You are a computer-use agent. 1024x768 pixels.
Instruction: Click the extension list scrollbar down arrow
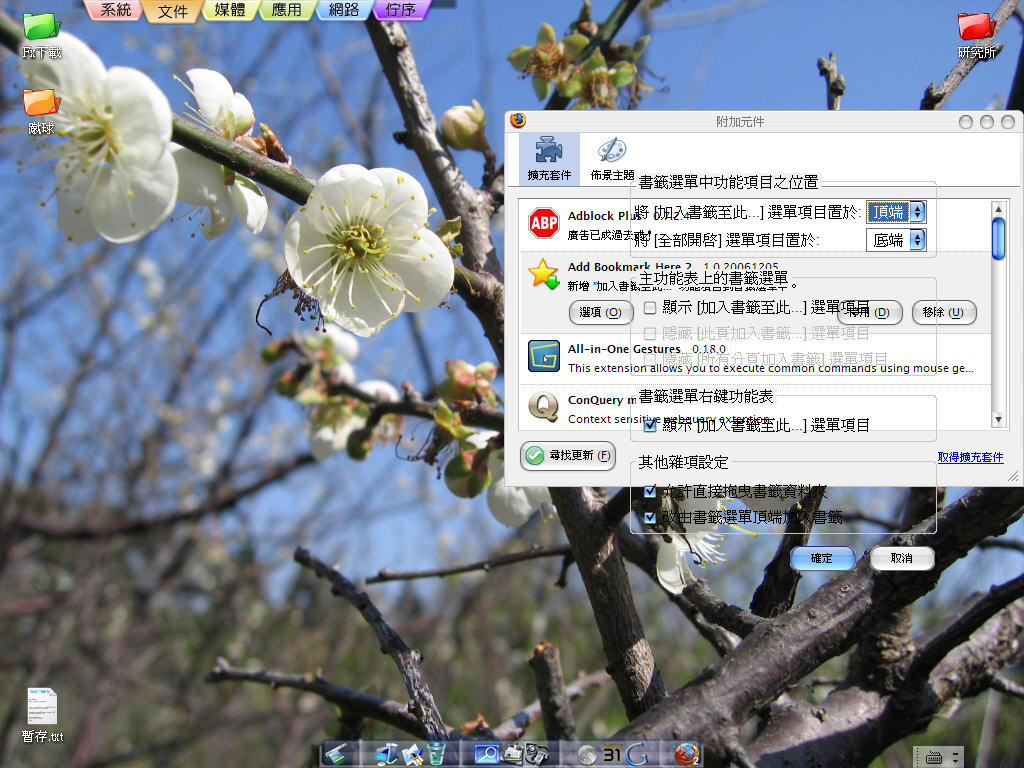click(998, 420)
